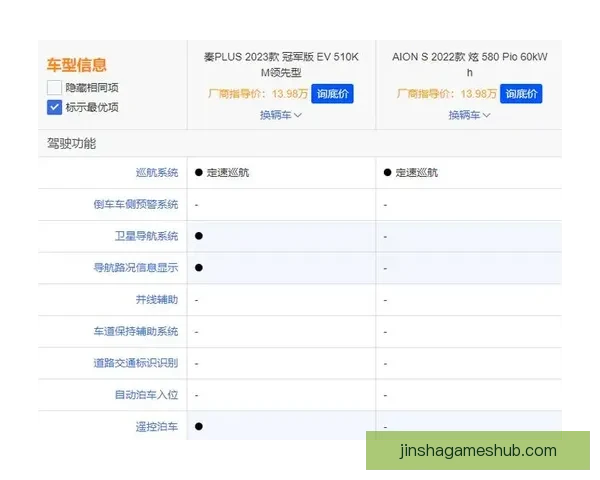This screenshot has width=600, height=480.
Task: Open the 自动泊车入位 link
Action: pyautogui.click(x=147, y=395)
